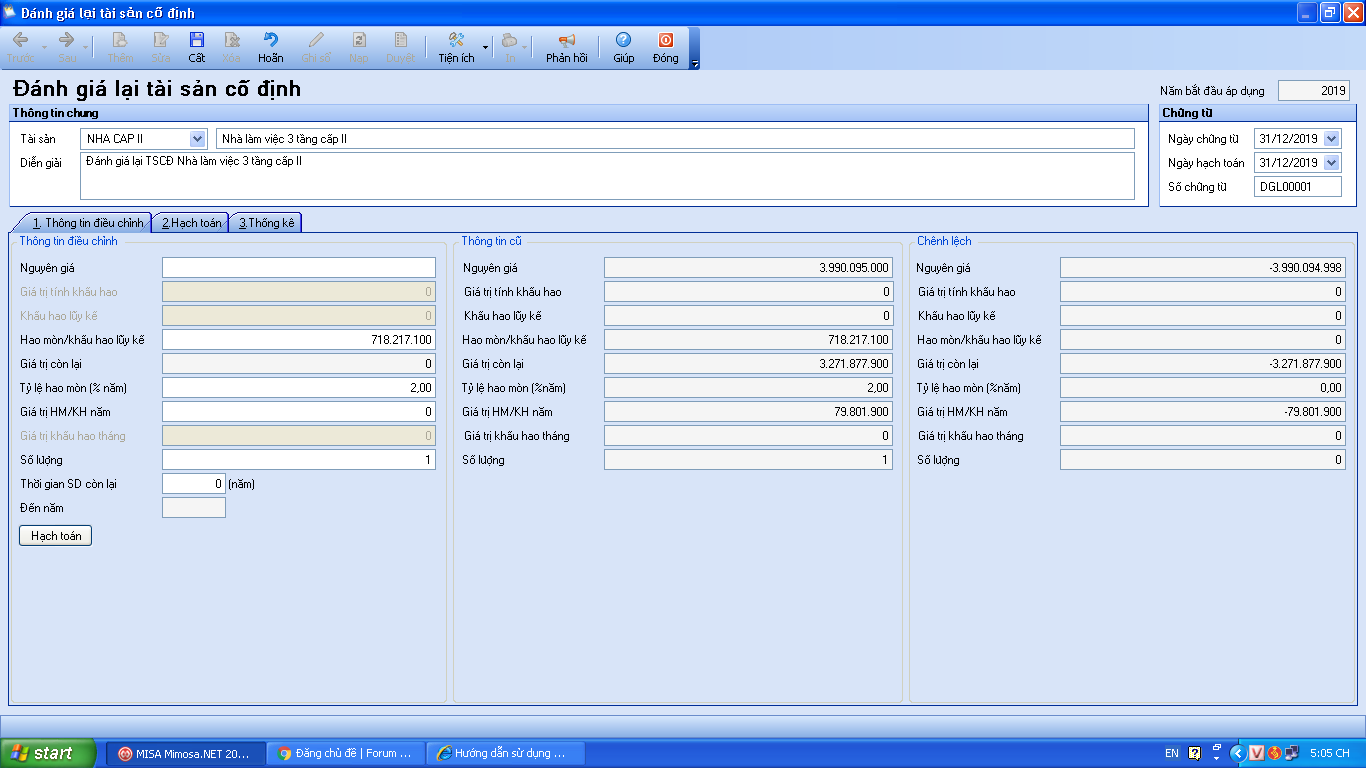This screenshot has height=768, width=1366.
Task: Switch to MISA Mimosa.NET taskbar window
Action: (186, 753)
